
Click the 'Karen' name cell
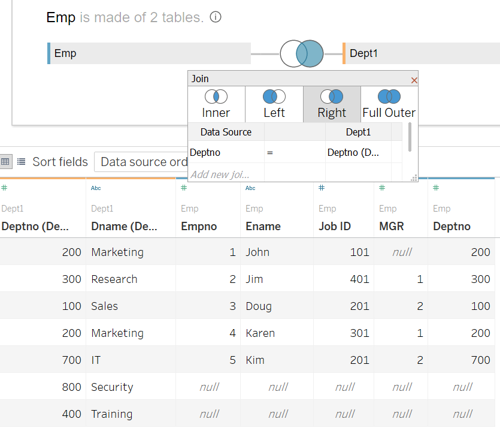click(260, 333)
